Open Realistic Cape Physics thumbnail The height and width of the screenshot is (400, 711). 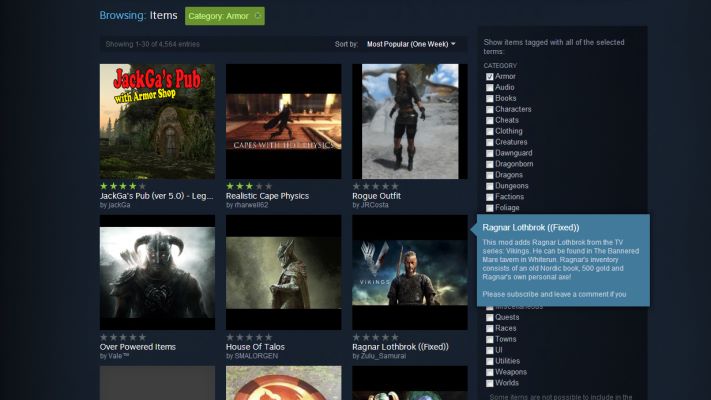[283, 121]
